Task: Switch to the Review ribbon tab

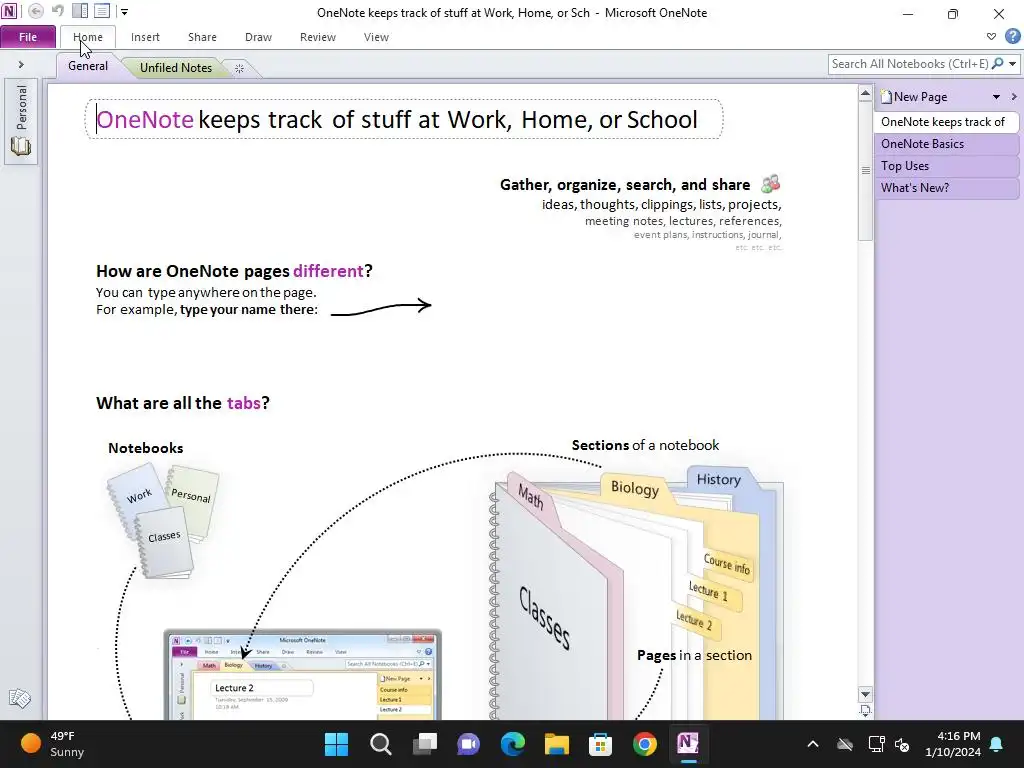Action: point(318,37)
